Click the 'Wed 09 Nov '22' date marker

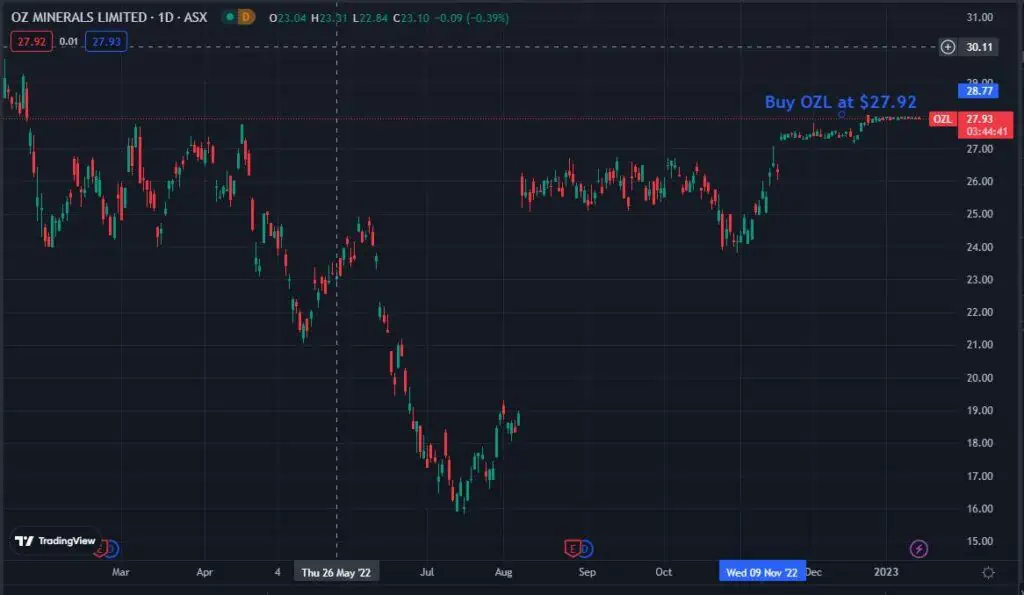point(763,572)
